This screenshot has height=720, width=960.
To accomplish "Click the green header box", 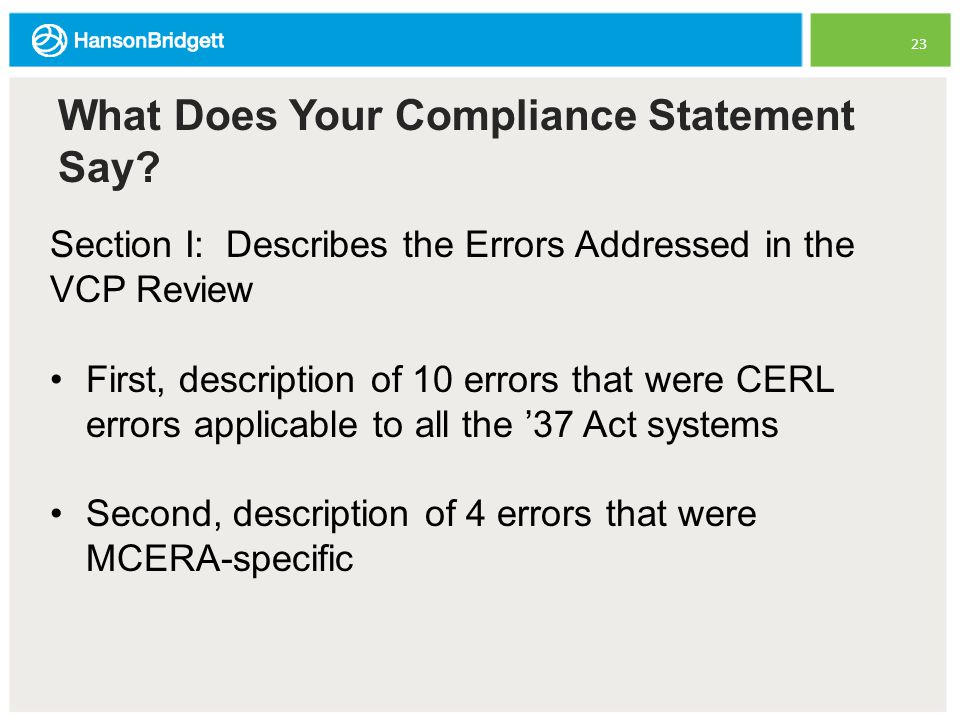I will coord(880,40).
